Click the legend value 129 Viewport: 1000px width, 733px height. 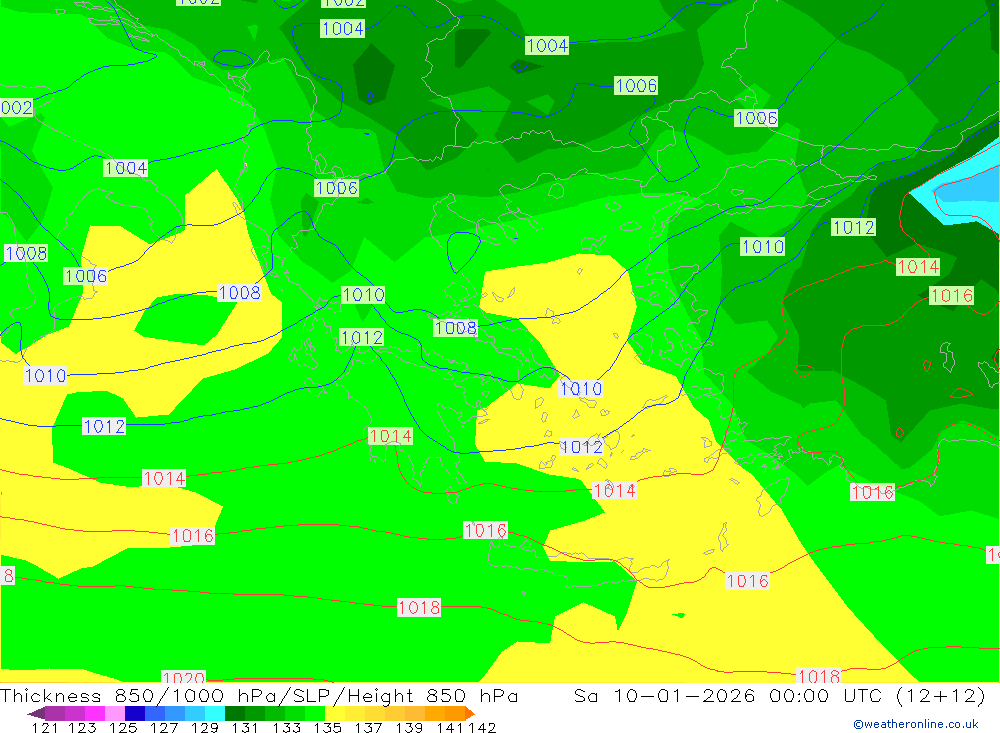coord(204,727)
